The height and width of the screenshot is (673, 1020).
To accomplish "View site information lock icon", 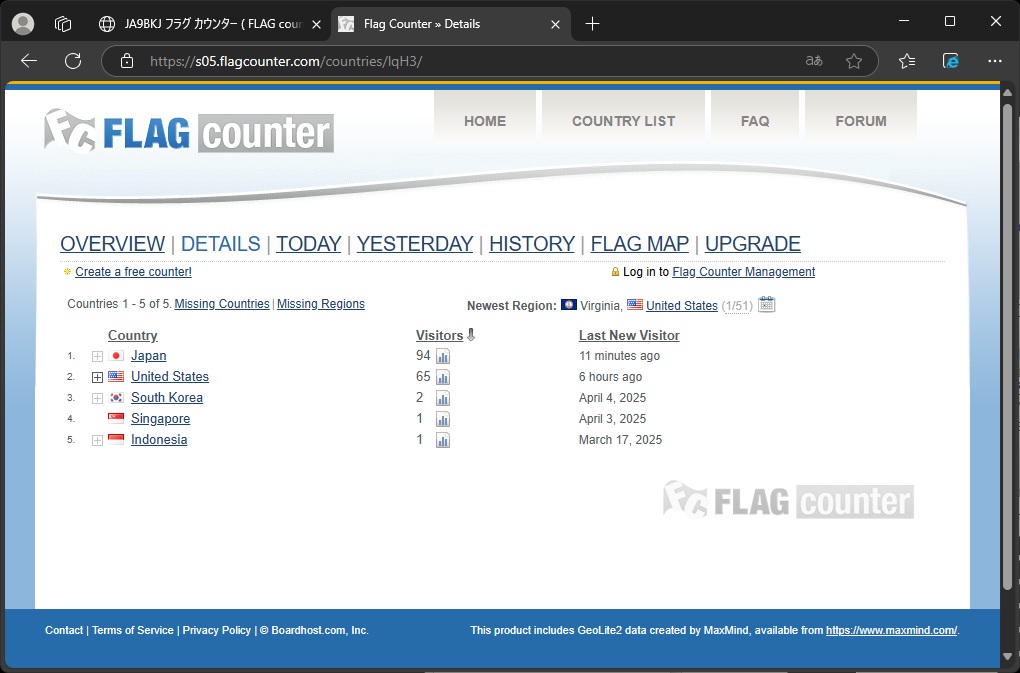I will point(127,61).
